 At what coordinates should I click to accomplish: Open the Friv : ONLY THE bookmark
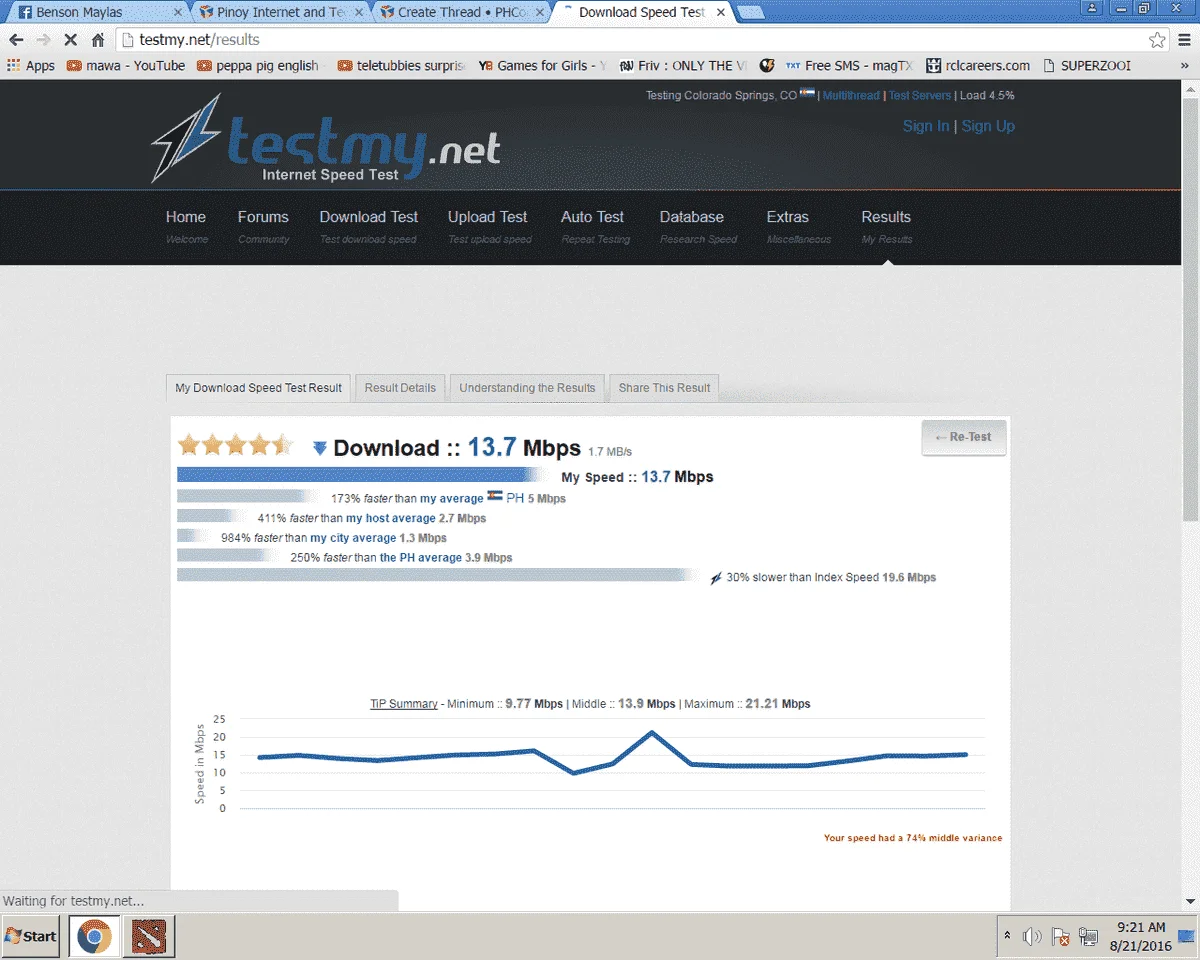tap(682, 65)
